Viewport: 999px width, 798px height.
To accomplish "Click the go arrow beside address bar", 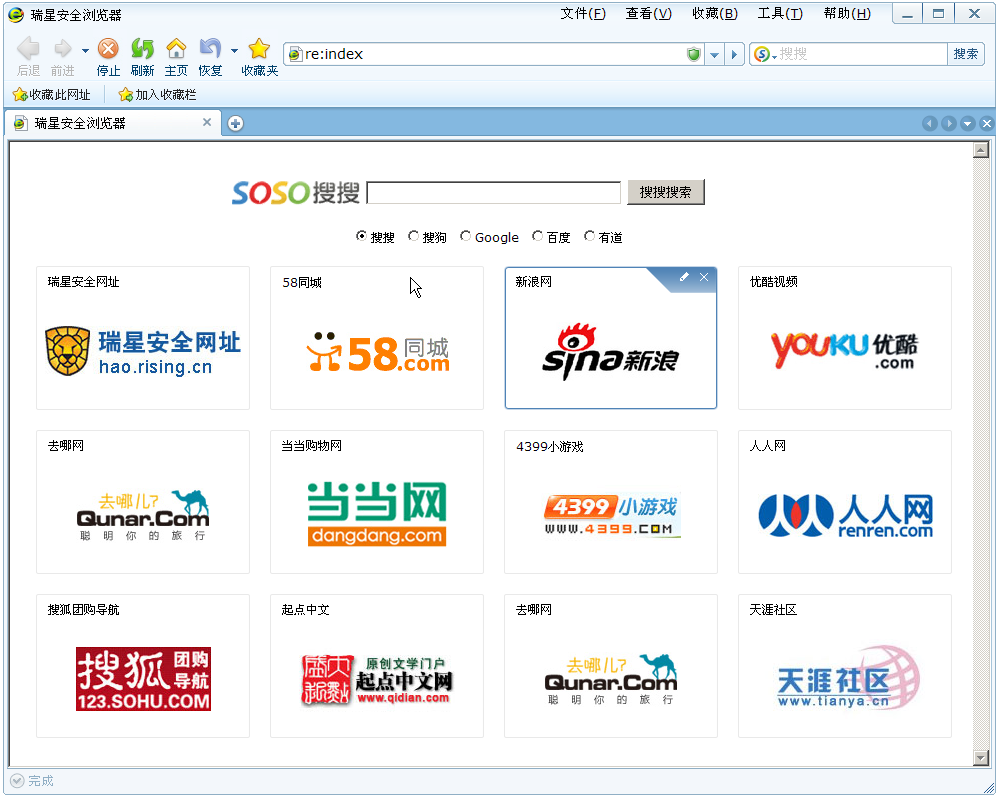I will click(x=734, y=55).
